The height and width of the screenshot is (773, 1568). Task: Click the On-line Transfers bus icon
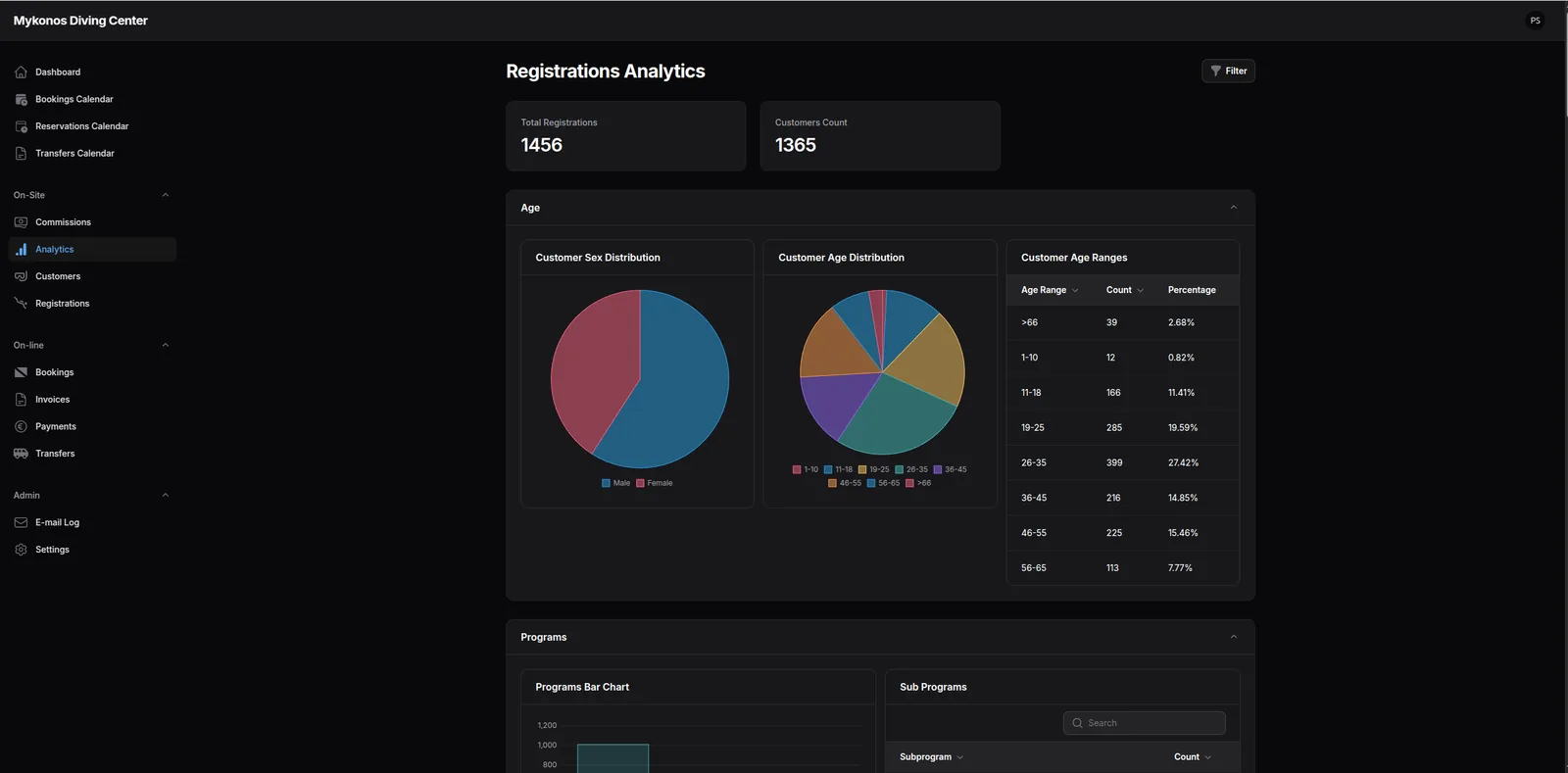pos(21,454)
